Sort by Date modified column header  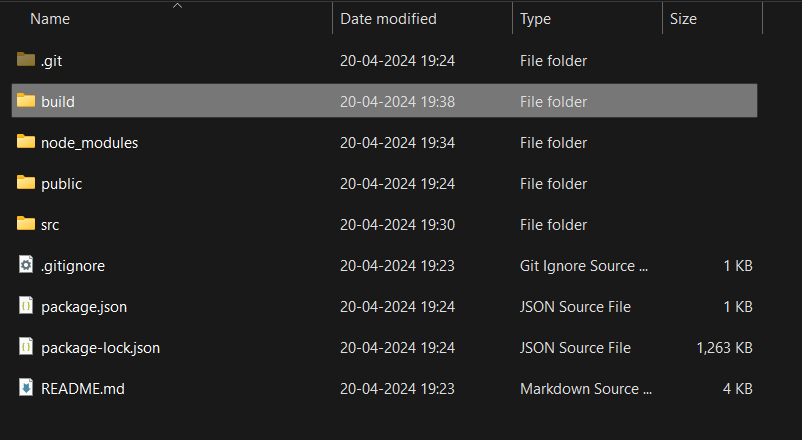pyautogui.click(x=388, y=19)
